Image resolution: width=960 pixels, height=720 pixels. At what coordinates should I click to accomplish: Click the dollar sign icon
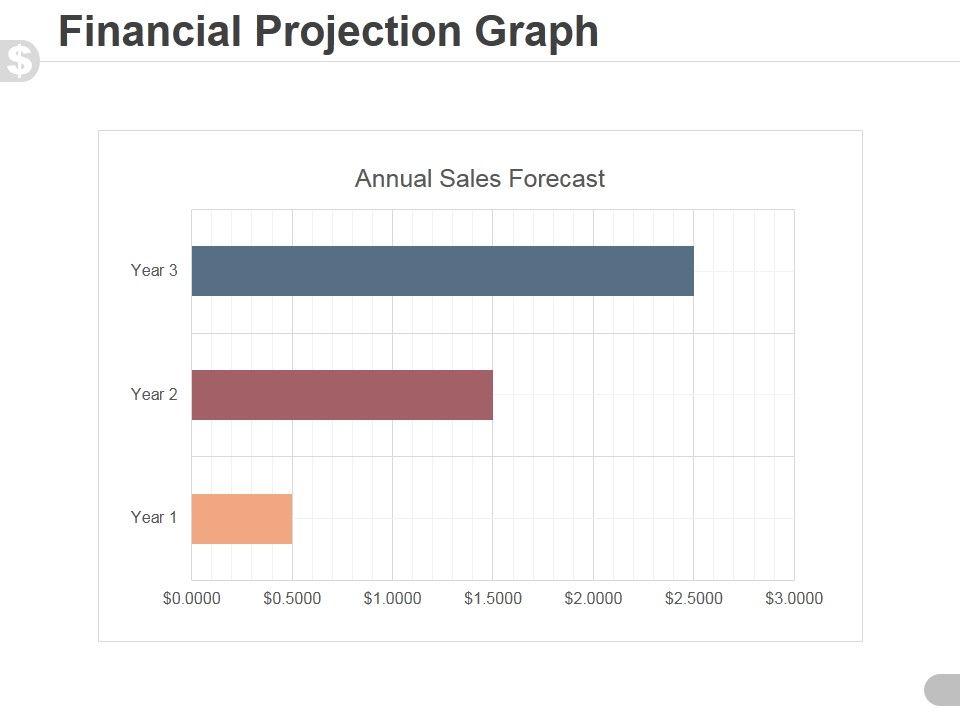[19, 62]
